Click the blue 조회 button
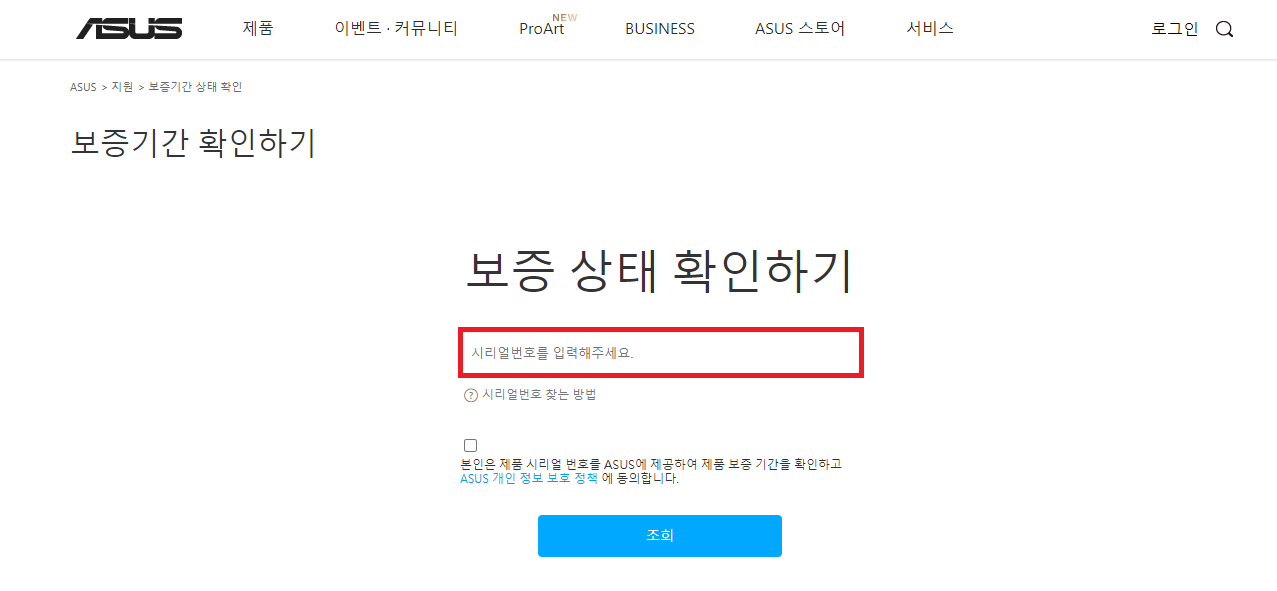 pyautogui.click(x=660, y=536)
